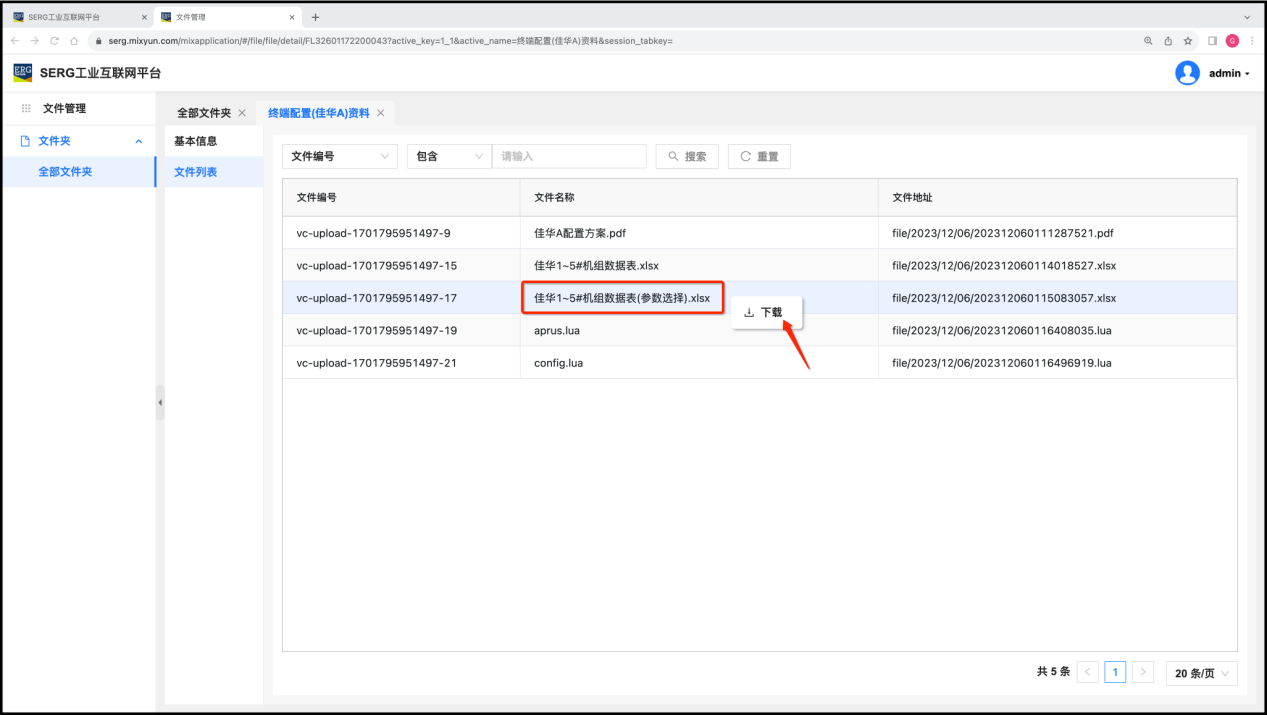Click the grid icon beside 文件管理
Image resolution: width=1267 pixels, height=715 pixels.
click(x=26, y=108)
